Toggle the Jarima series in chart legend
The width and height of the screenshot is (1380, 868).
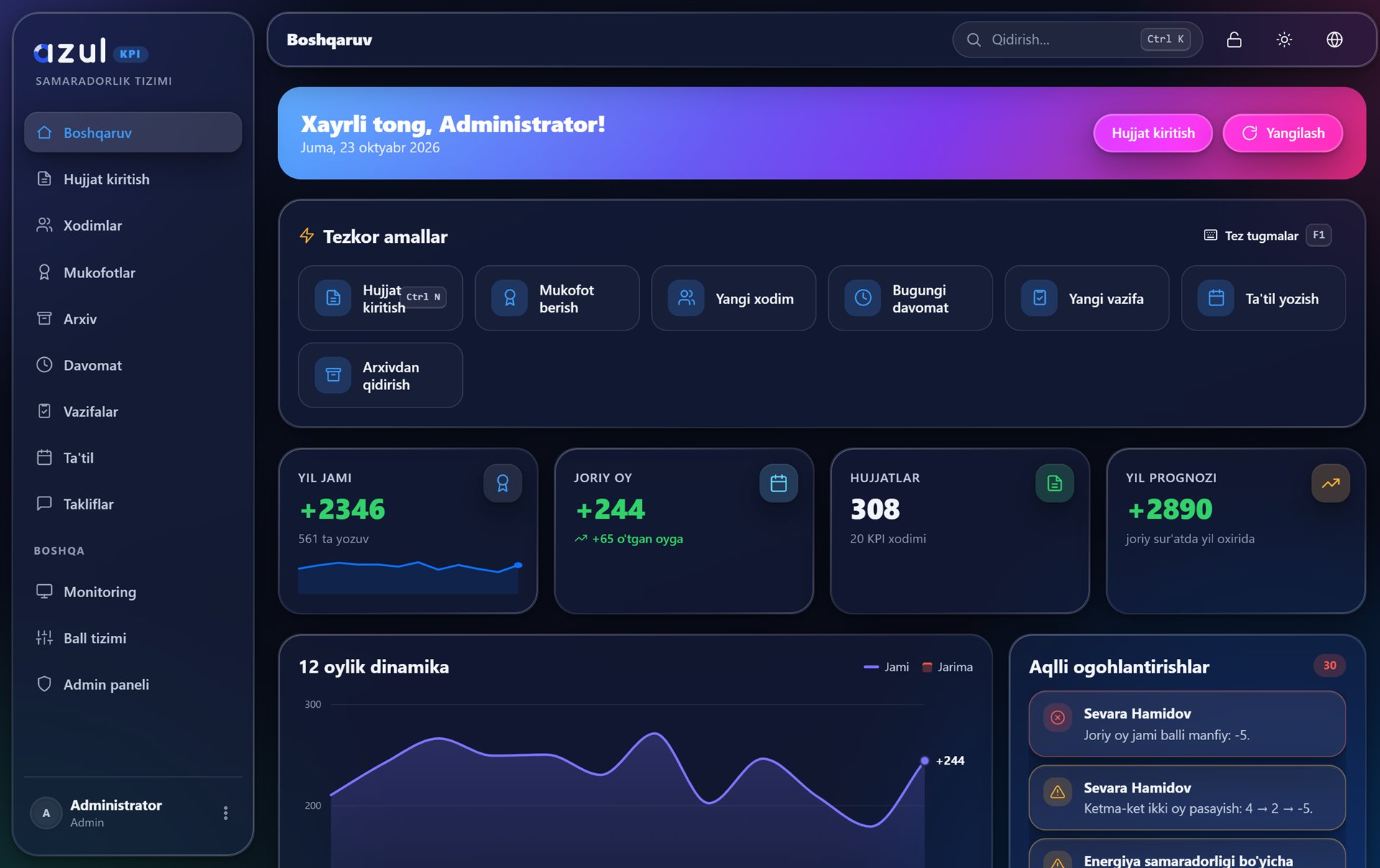tap(947, 667)
